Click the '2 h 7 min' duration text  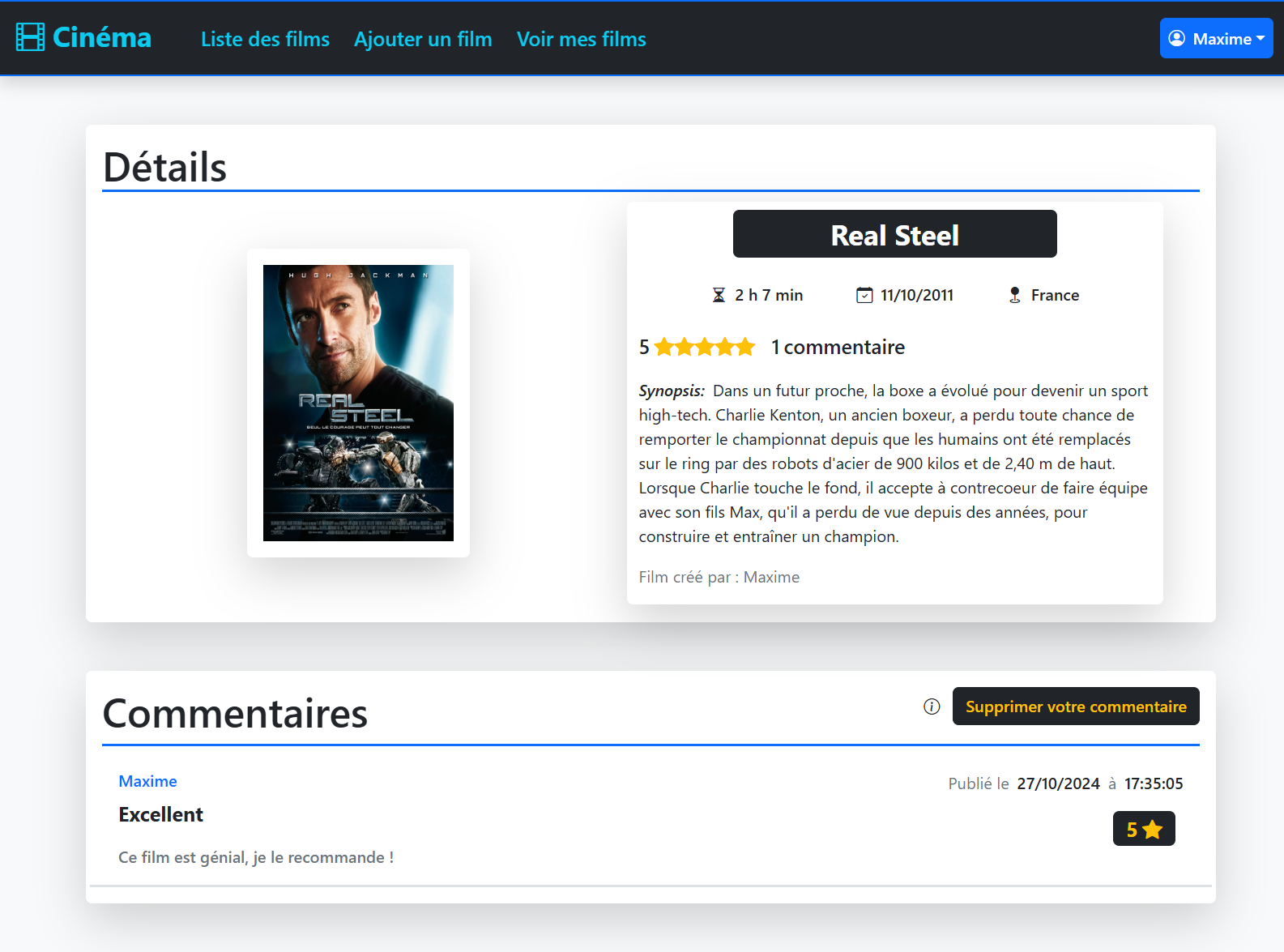tap(769, 295)
